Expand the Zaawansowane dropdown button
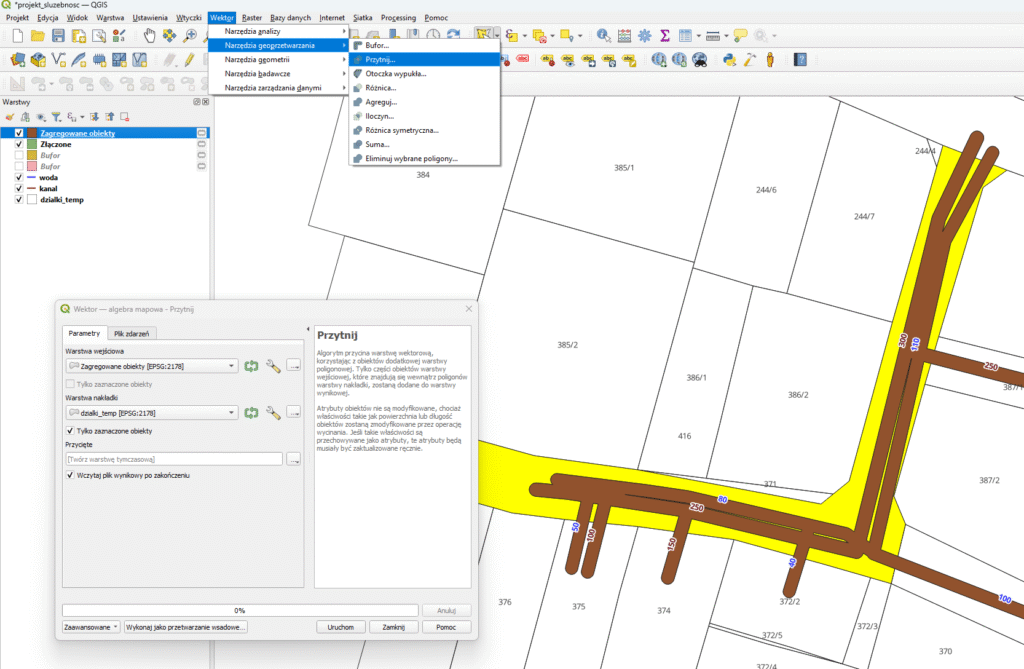This screenshot has height=669, width=1024. click(90, 627)
